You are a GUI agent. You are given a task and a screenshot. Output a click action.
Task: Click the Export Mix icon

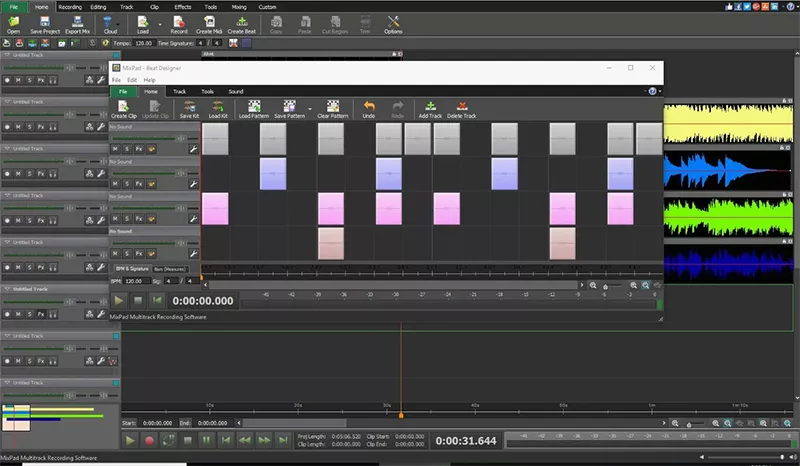tap(78, 24)
